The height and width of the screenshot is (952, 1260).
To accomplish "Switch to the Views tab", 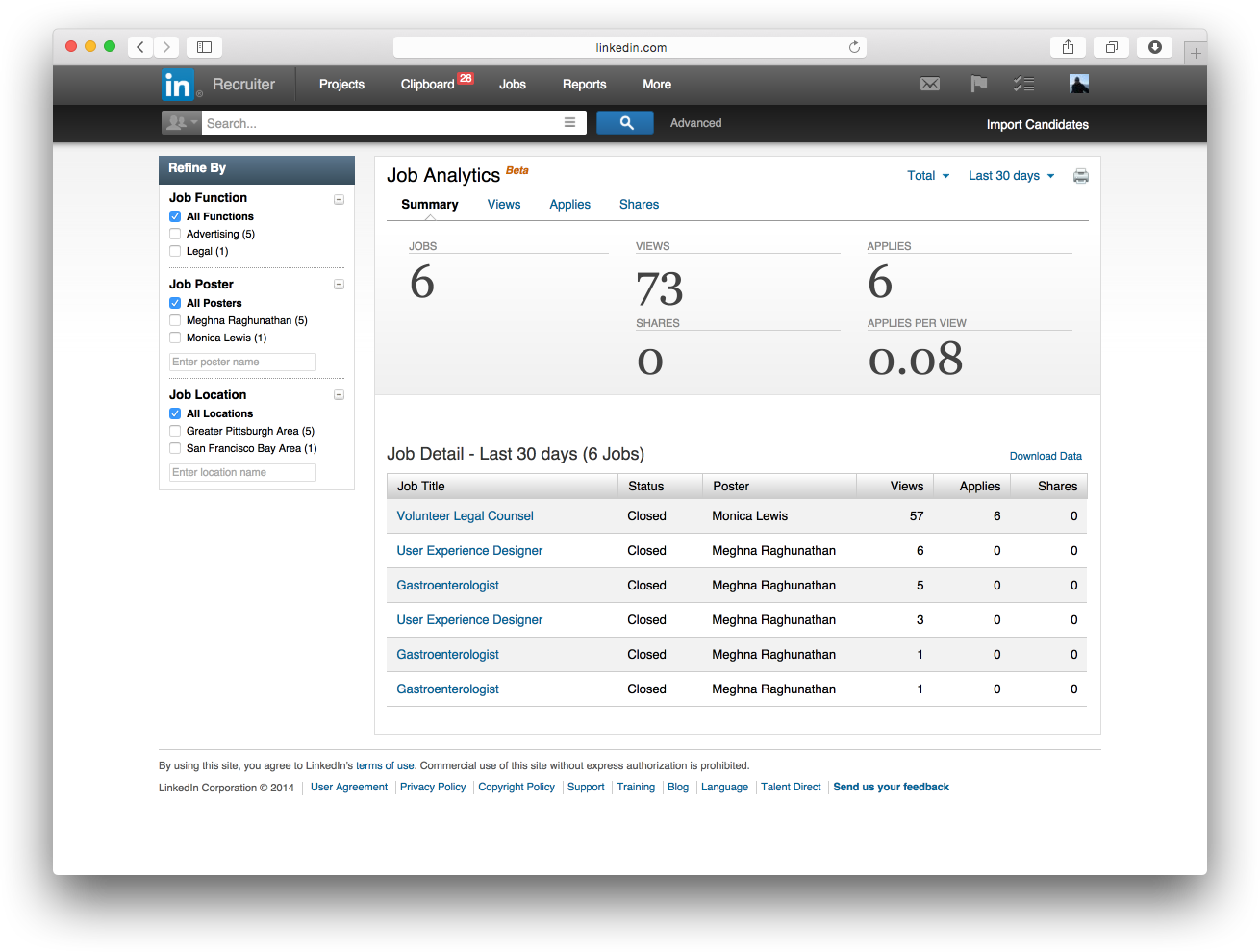I will click(504, 205).
